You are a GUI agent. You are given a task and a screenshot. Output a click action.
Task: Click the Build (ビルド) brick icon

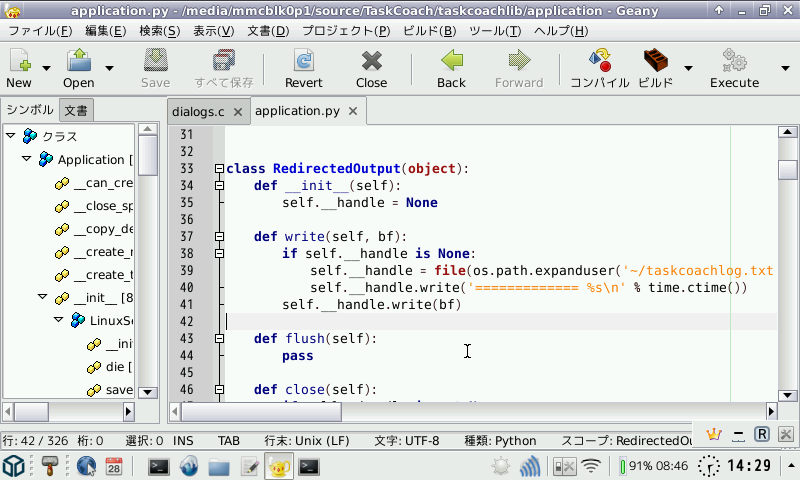[656, 60]
